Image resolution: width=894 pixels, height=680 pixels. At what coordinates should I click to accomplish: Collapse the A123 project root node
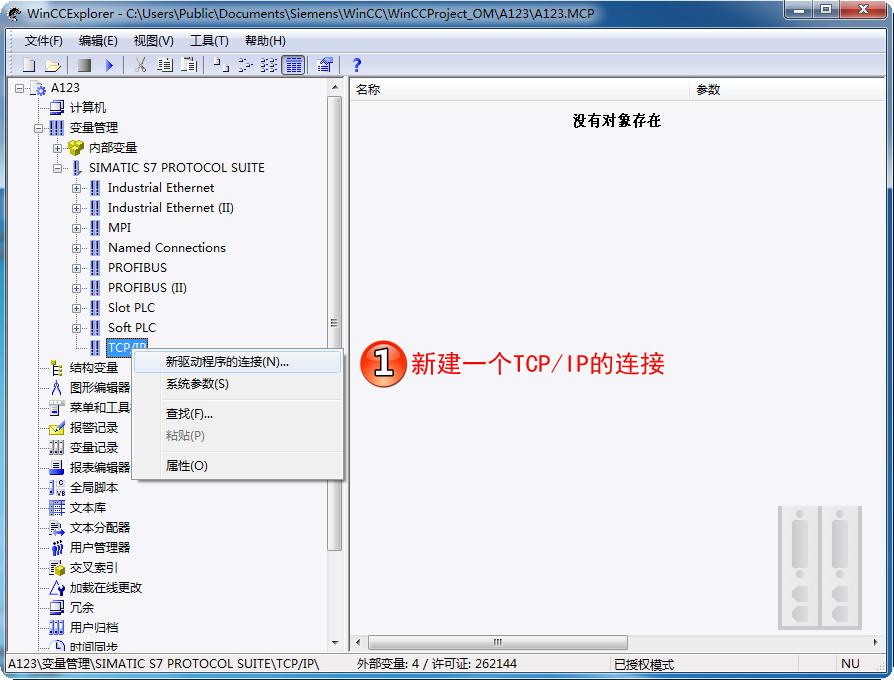pos(21,88)
